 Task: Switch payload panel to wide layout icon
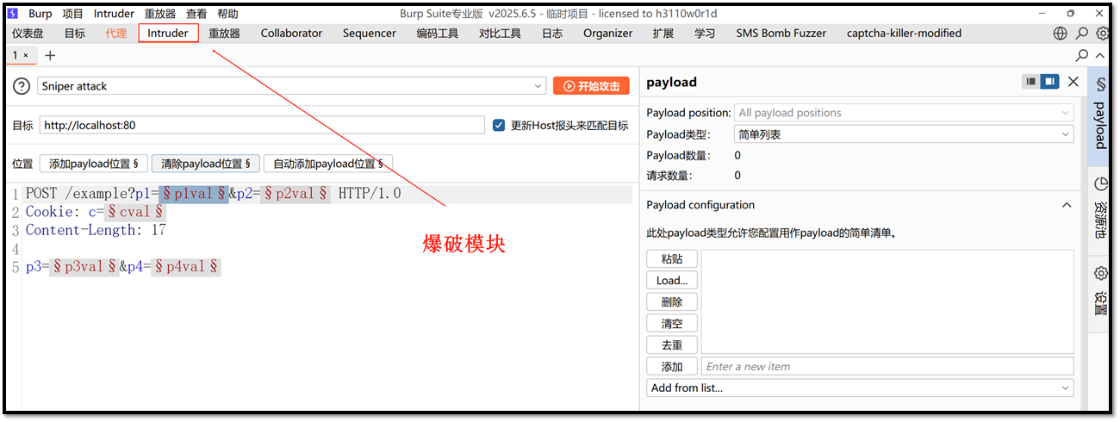point(1049,81)
